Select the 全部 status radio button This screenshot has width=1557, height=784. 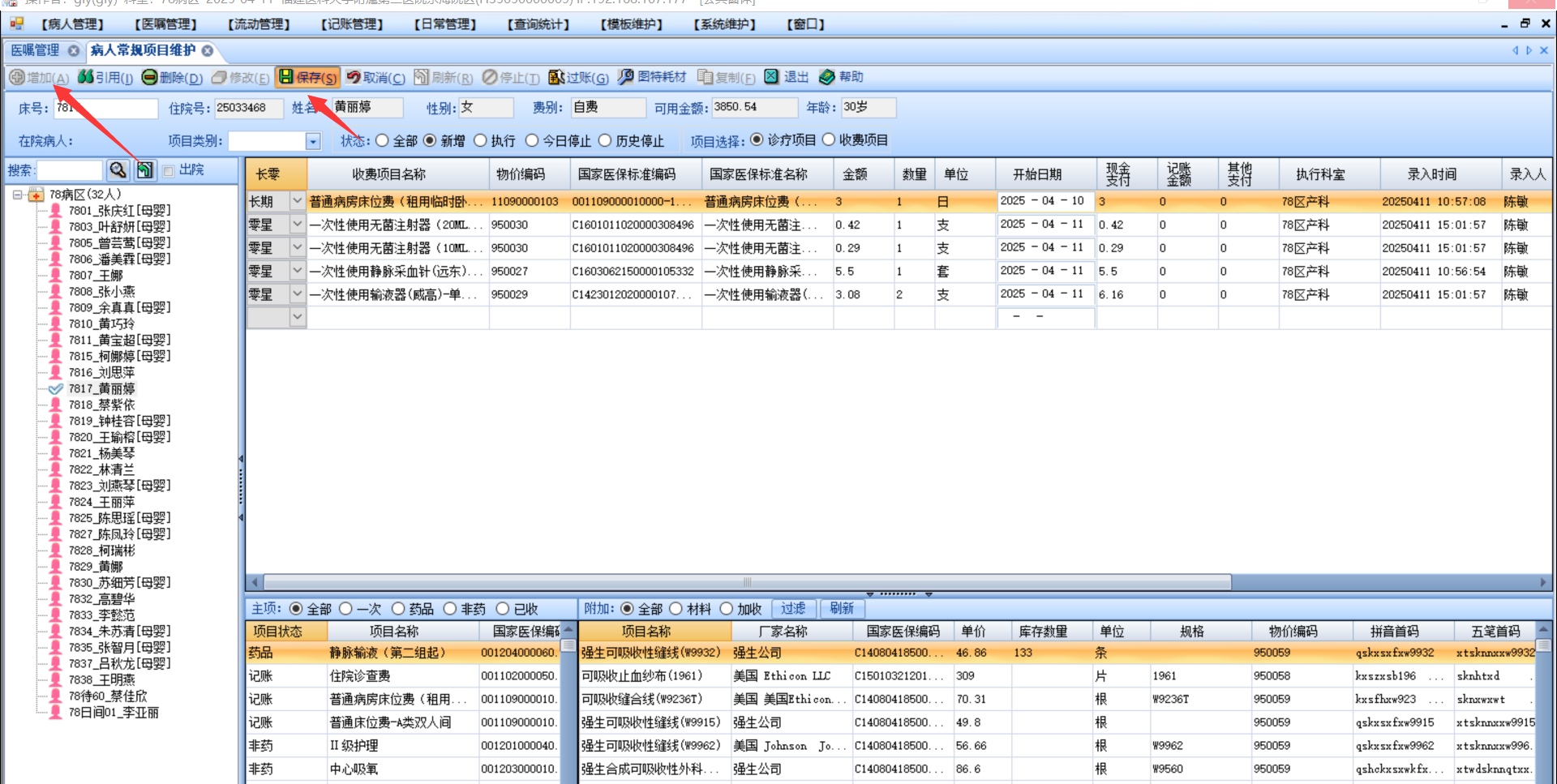[383, 141]
